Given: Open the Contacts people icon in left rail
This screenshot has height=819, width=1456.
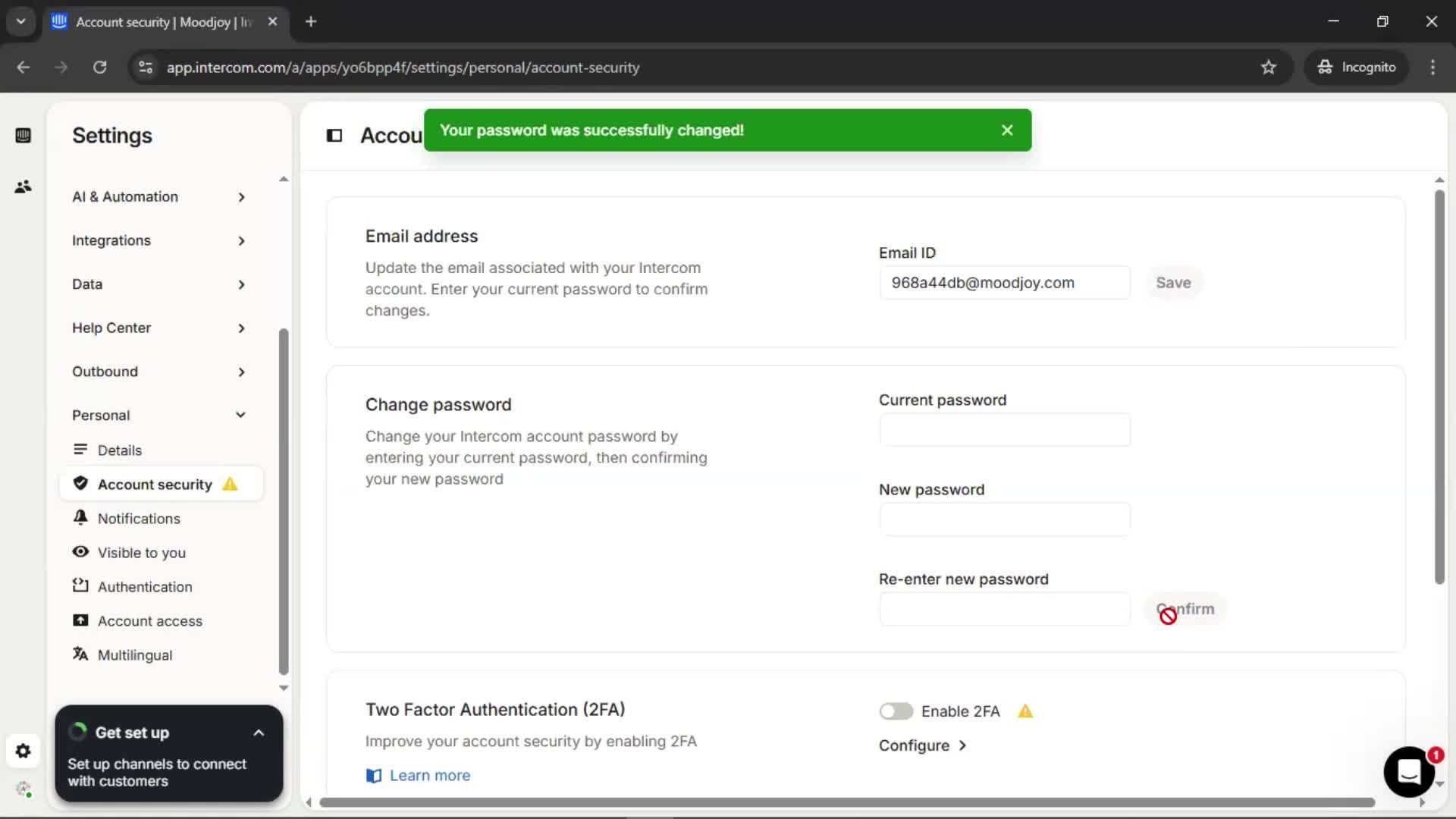Looking at the screenshot, I should coord(24,187).
